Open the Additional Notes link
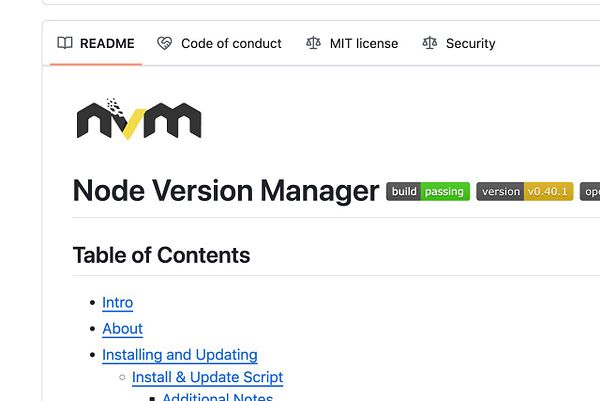Image resolution: width=600 pixels, height=401 pixels. click(217, 397)
